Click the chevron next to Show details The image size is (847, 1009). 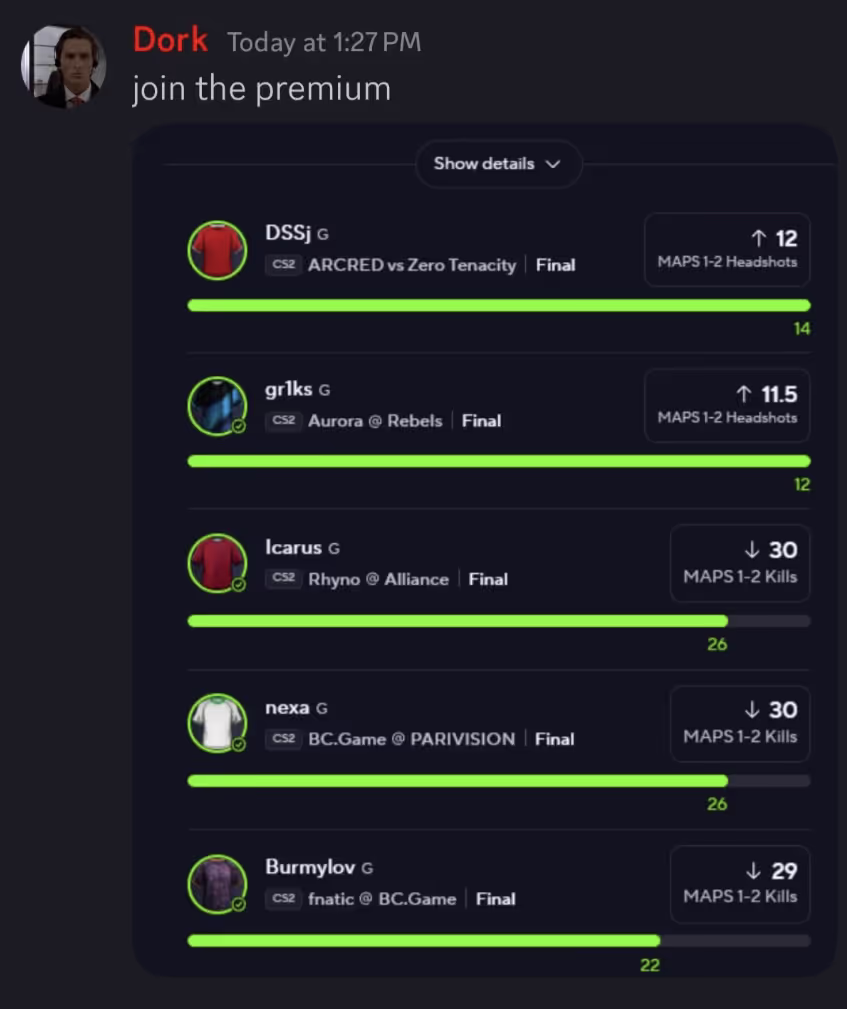[553, 164]
